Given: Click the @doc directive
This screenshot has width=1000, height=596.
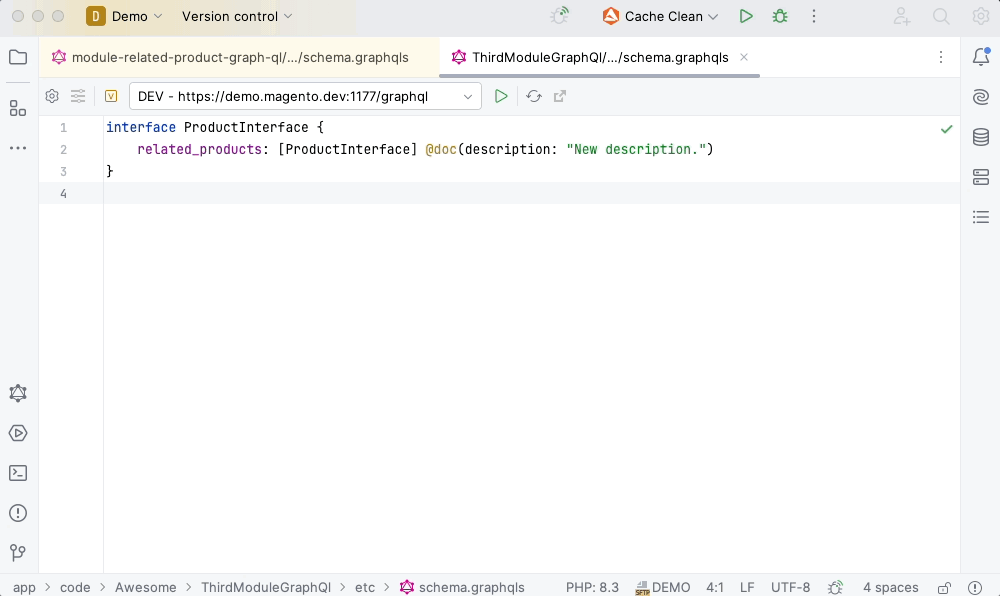Looking at the screenshot, I should tap(441, 149).
